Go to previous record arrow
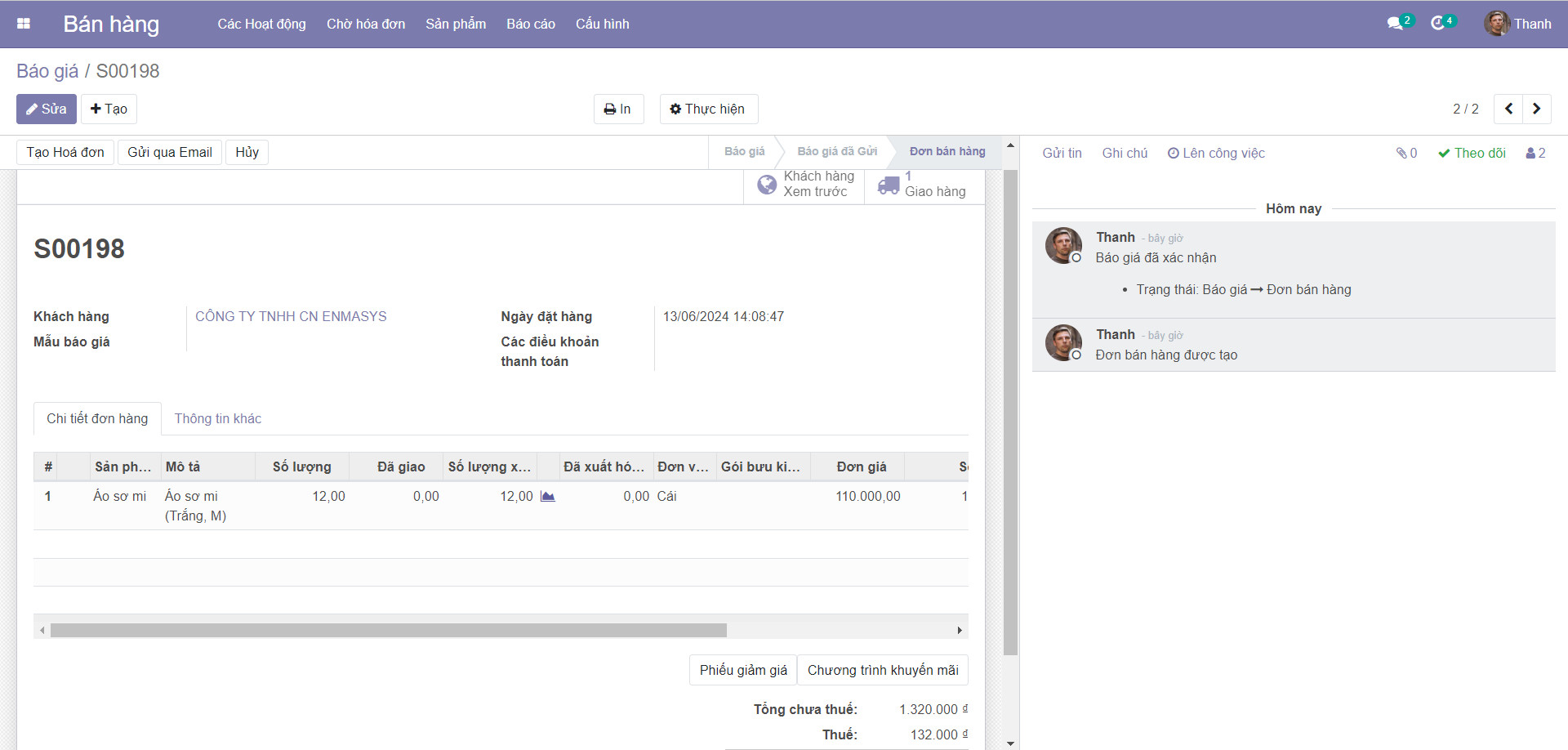Screen dimensions: 1568x750 (1508, 109)
